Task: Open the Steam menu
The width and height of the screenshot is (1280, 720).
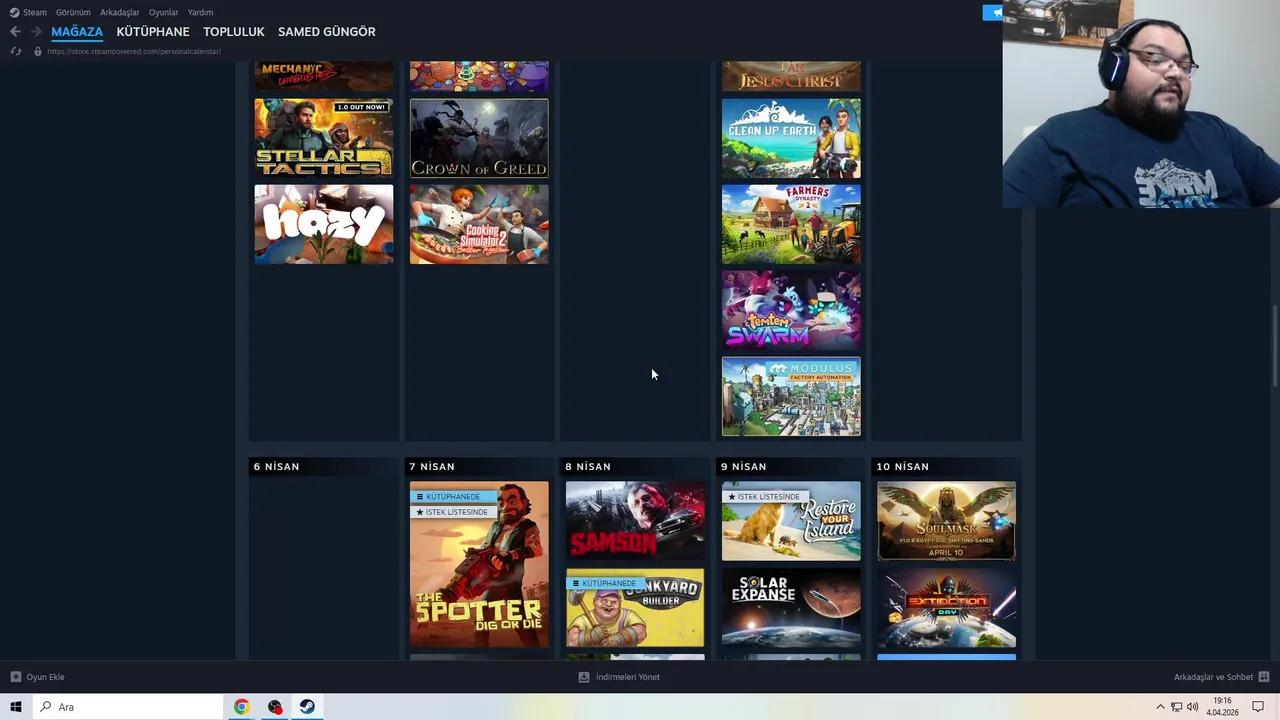Action: (35, 12)
